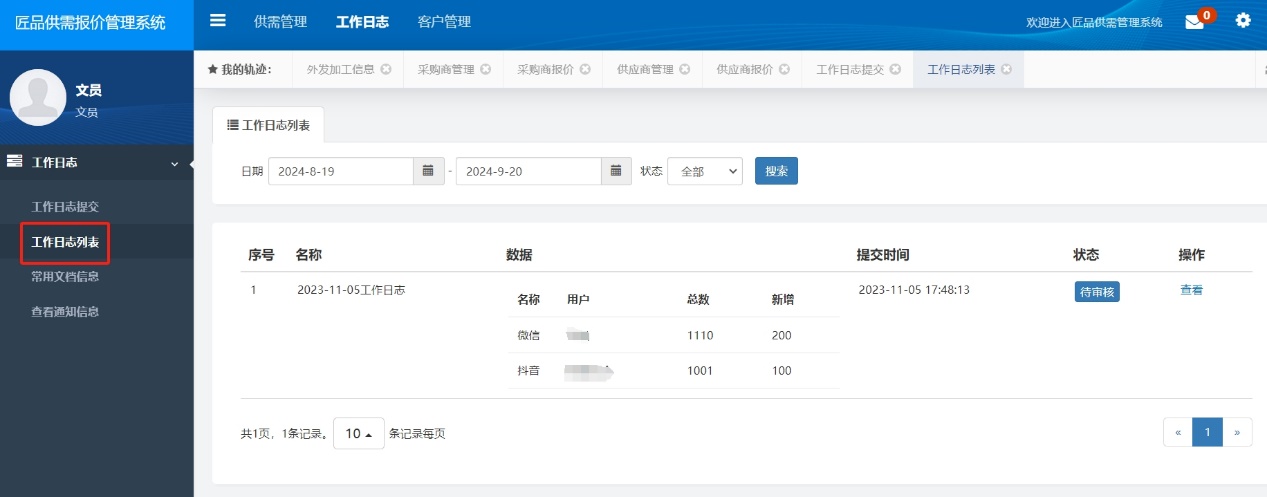Image resolution: width=1267 pixels, height=497 pixels.
Task: Click the next page » button
Action: click(x=1237, y=432)
